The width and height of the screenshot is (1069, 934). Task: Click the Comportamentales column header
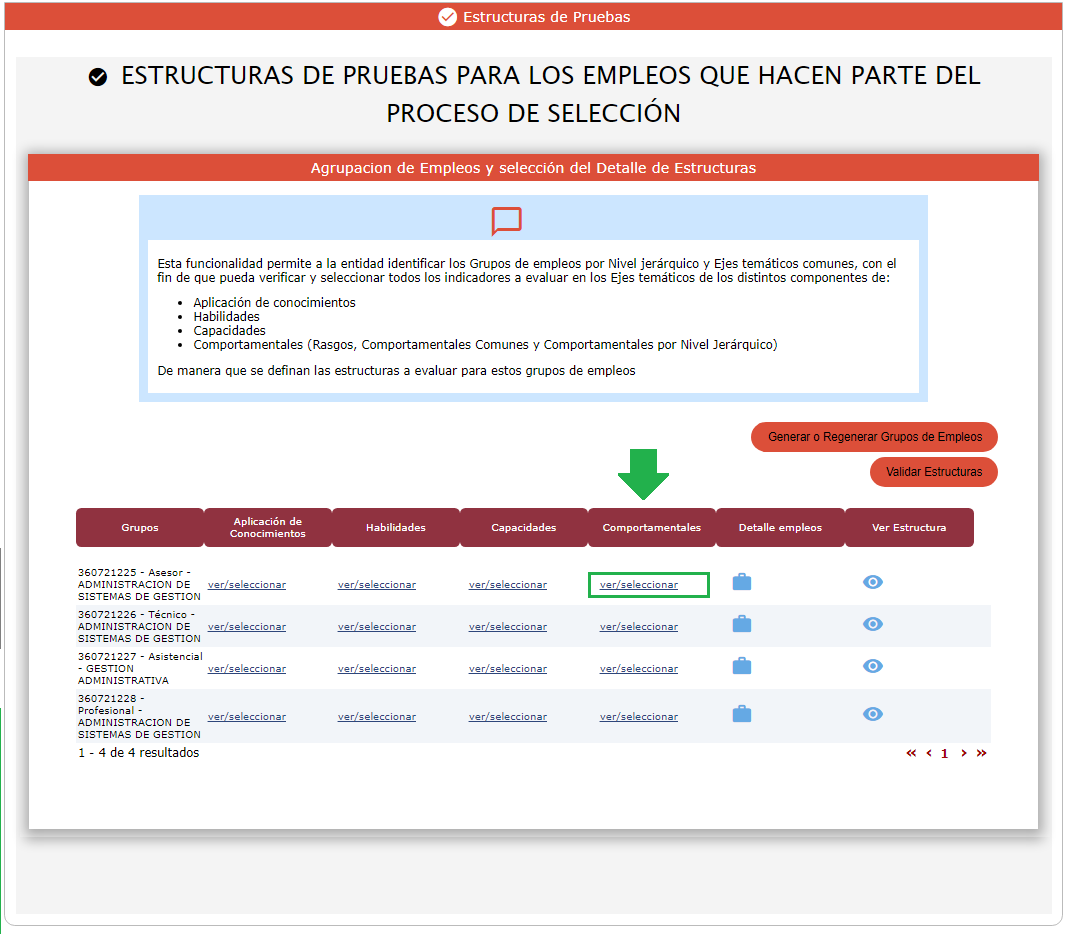(x=652, y=528)
